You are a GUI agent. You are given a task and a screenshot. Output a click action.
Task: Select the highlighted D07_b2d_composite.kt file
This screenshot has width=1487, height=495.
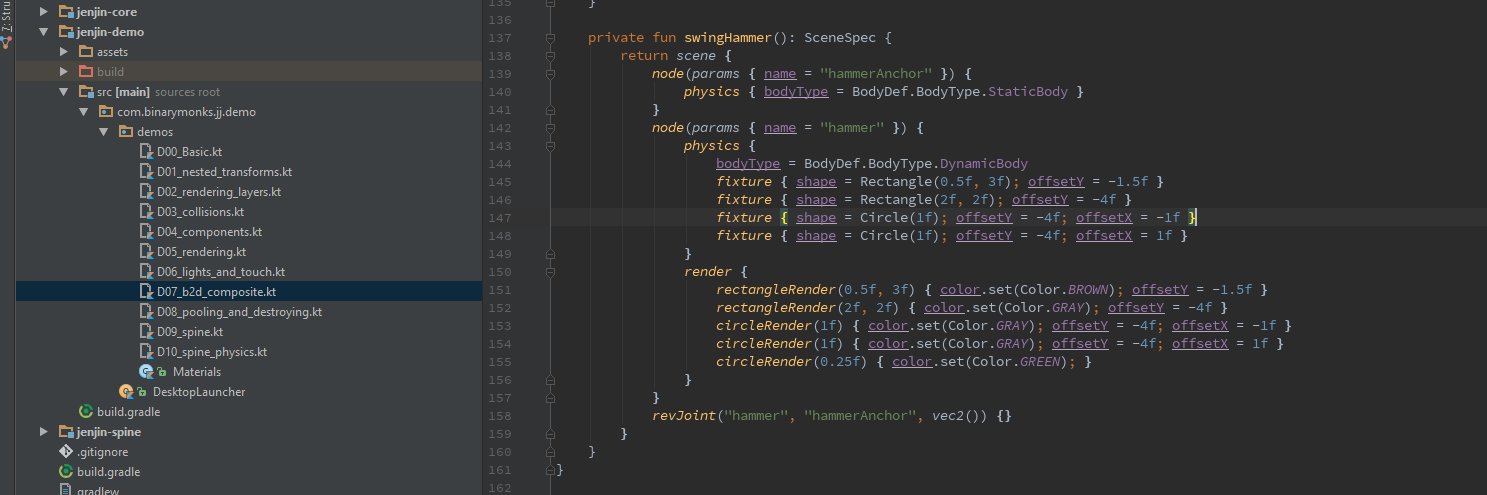point(216,292)
